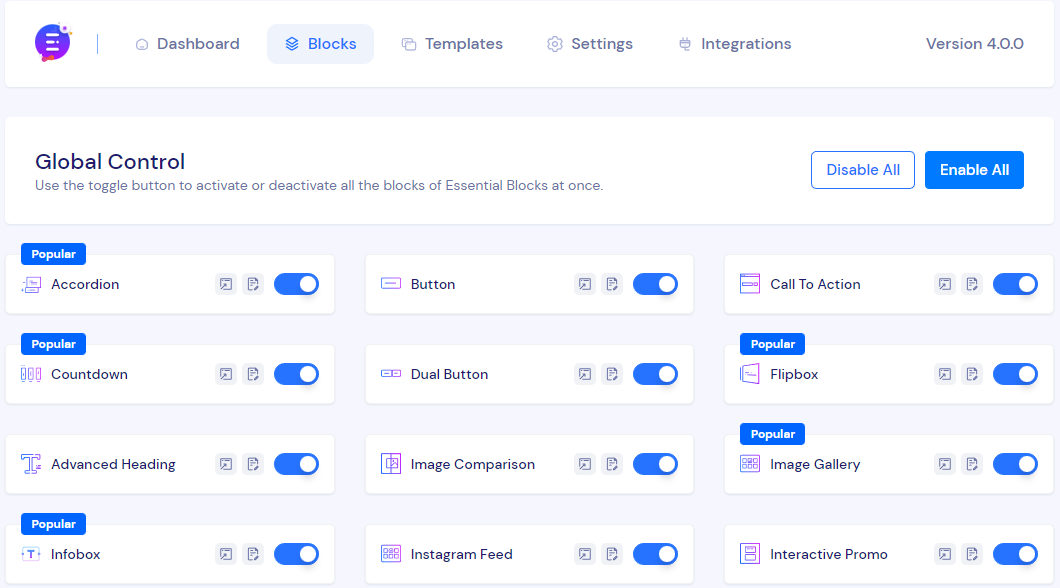The image size is (1060, 588).
Task: Click the Image Comparison documentation icon
Action: pos(612,464)
